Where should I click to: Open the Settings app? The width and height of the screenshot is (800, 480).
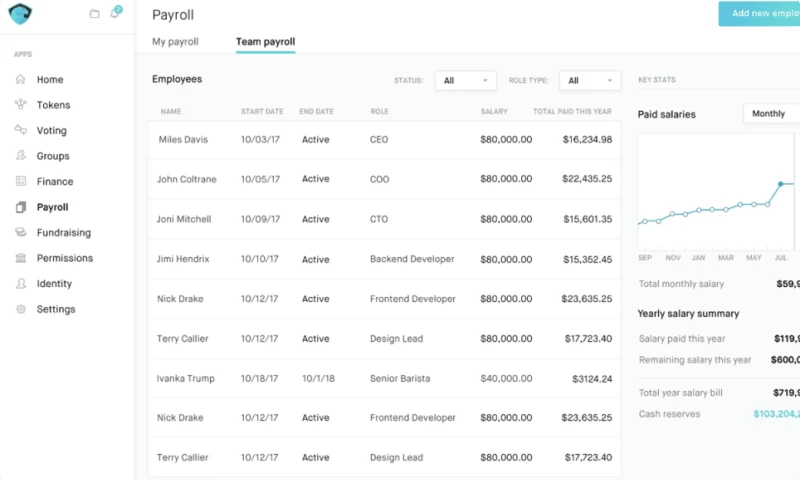tap(56, 309)
